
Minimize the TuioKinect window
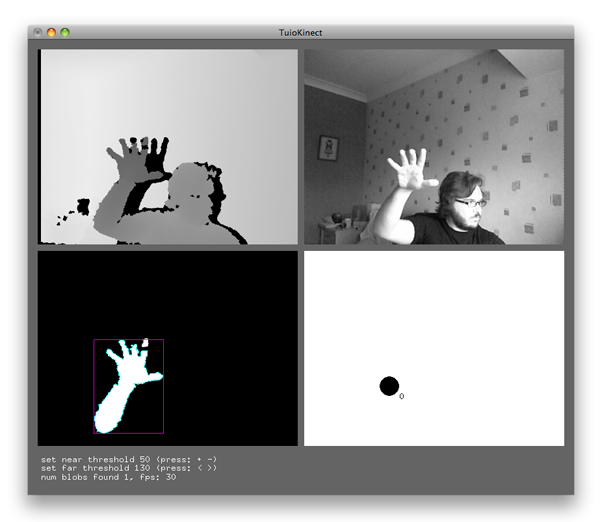(51, 33)
